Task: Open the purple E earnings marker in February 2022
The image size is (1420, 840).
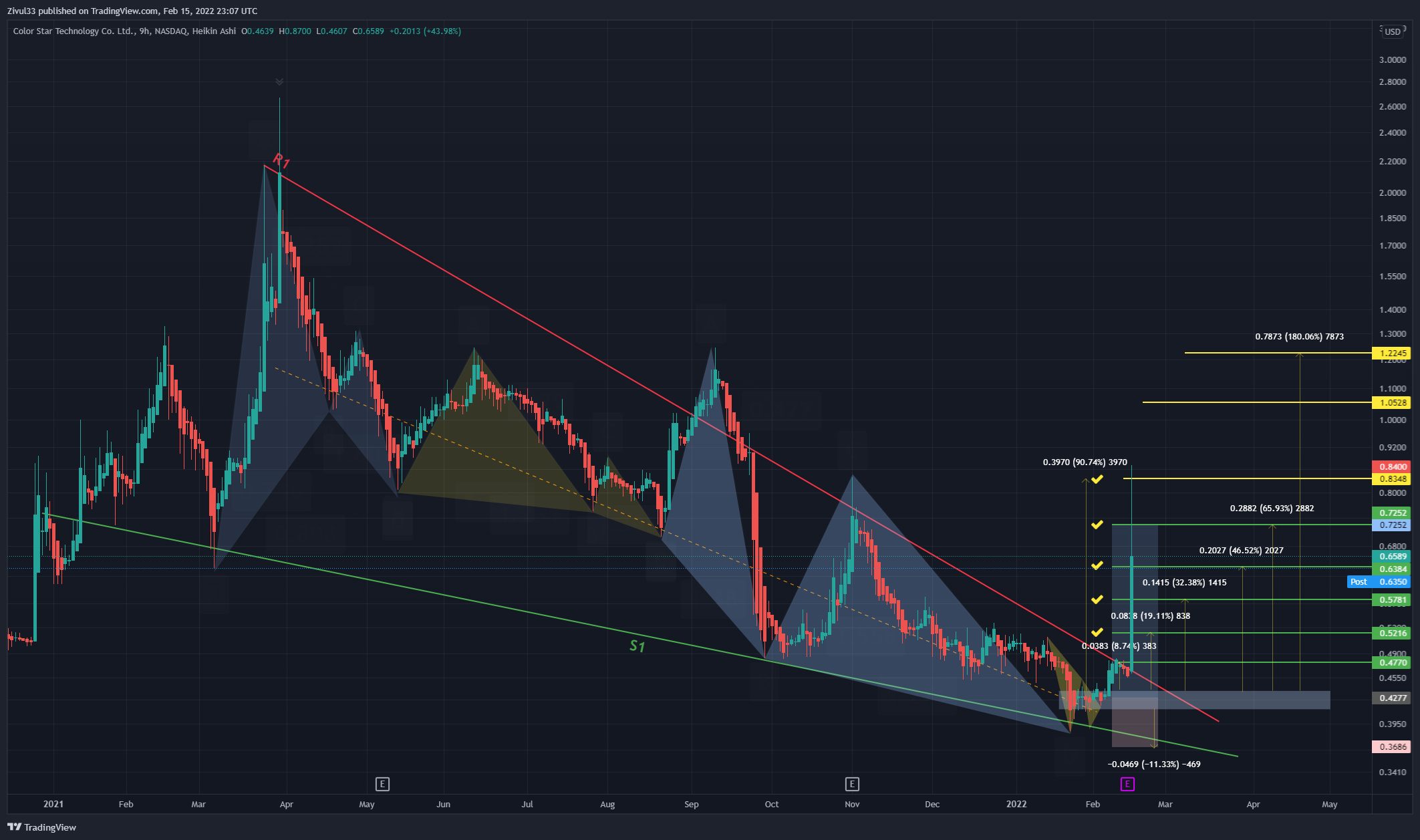Action: tap(1127, 784)
